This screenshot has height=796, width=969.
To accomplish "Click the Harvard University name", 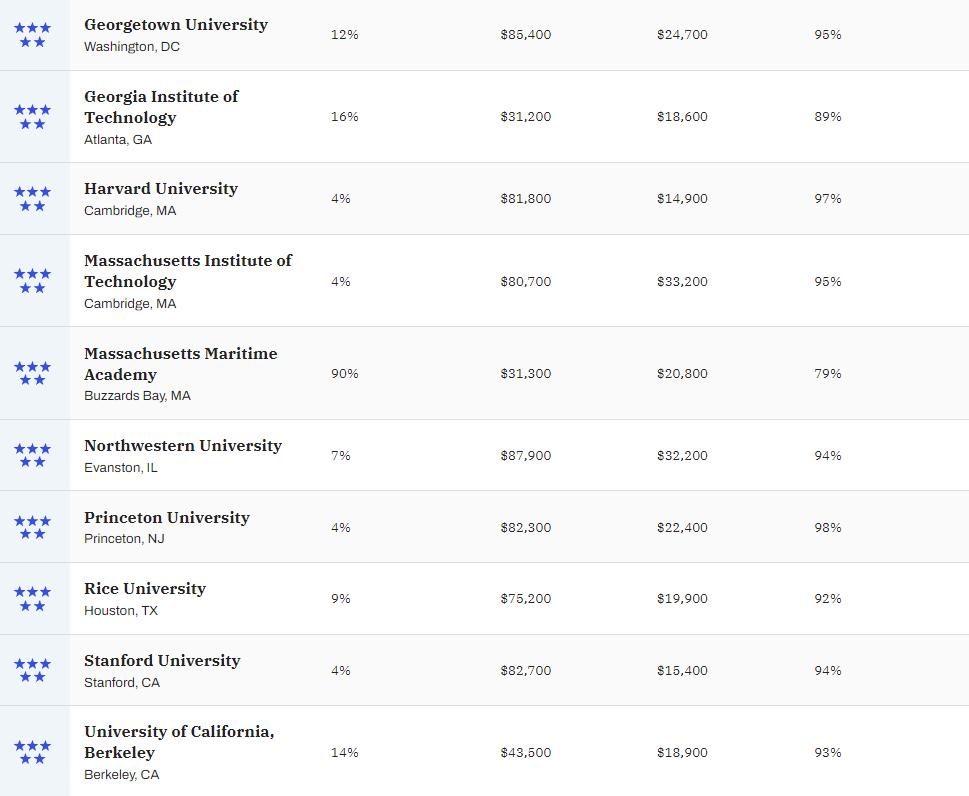I will click(x=161, y=189).
